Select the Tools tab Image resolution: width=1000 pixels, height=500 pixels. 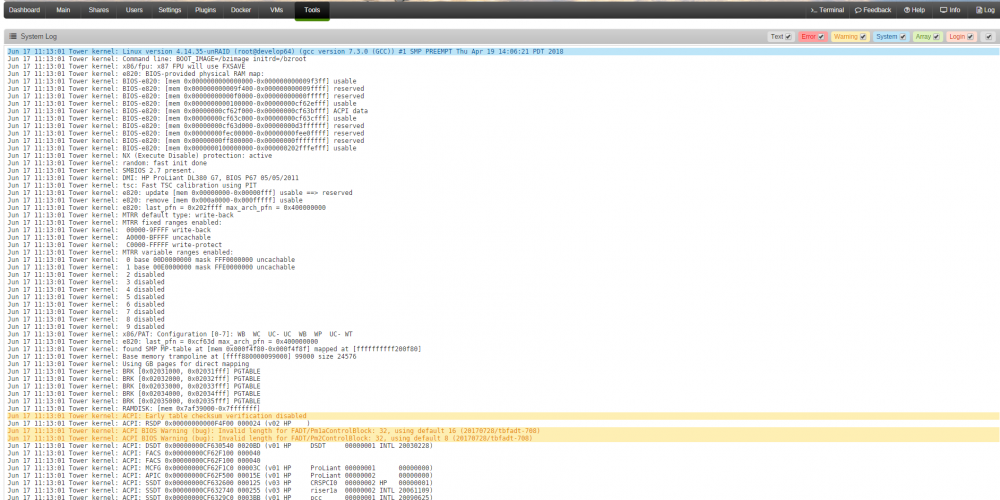tap(312, 10)
